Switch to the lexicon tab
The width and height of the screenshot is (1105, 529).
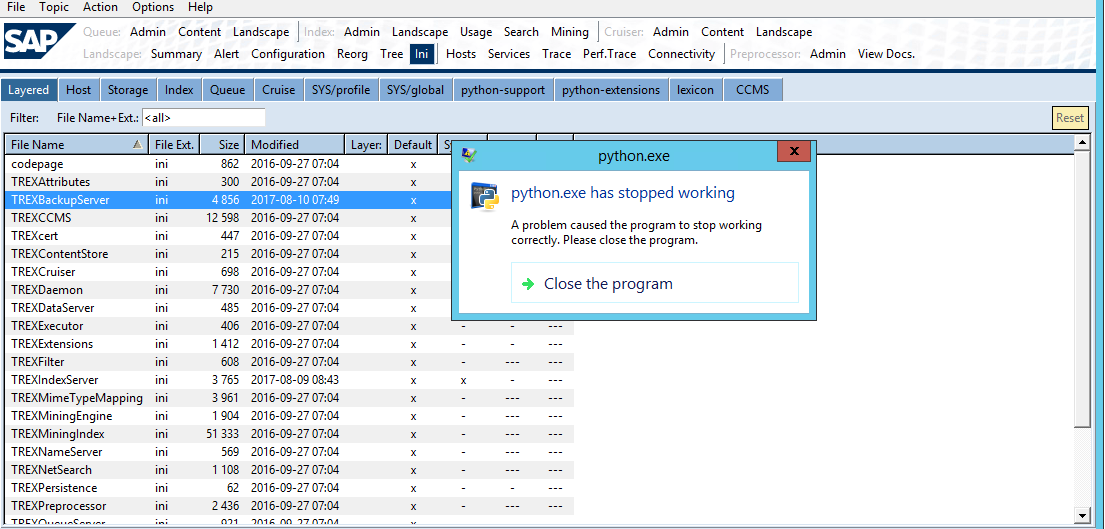coord(696,89)
